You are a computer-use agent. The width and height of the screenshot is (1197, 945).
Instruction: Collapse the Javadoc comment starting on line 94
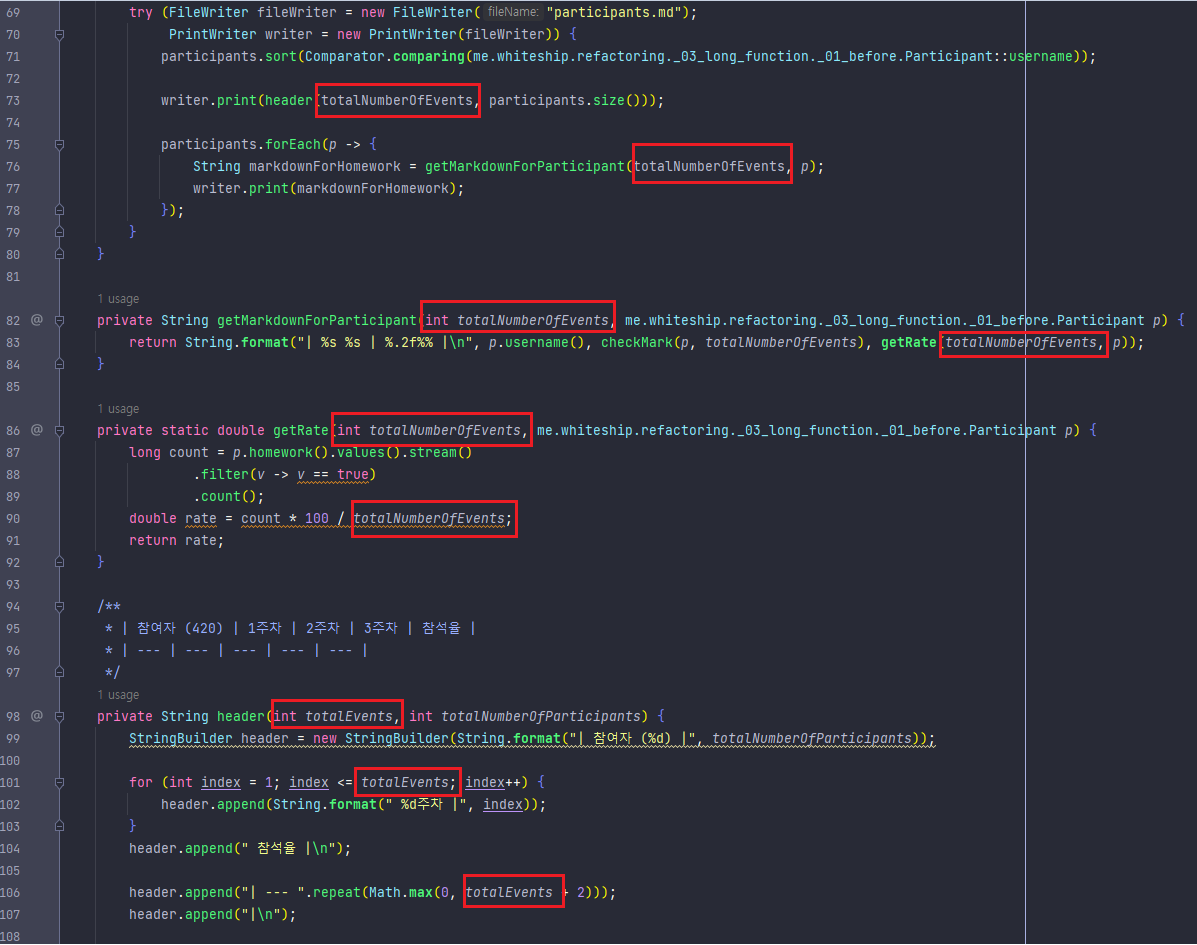(60, 606)
